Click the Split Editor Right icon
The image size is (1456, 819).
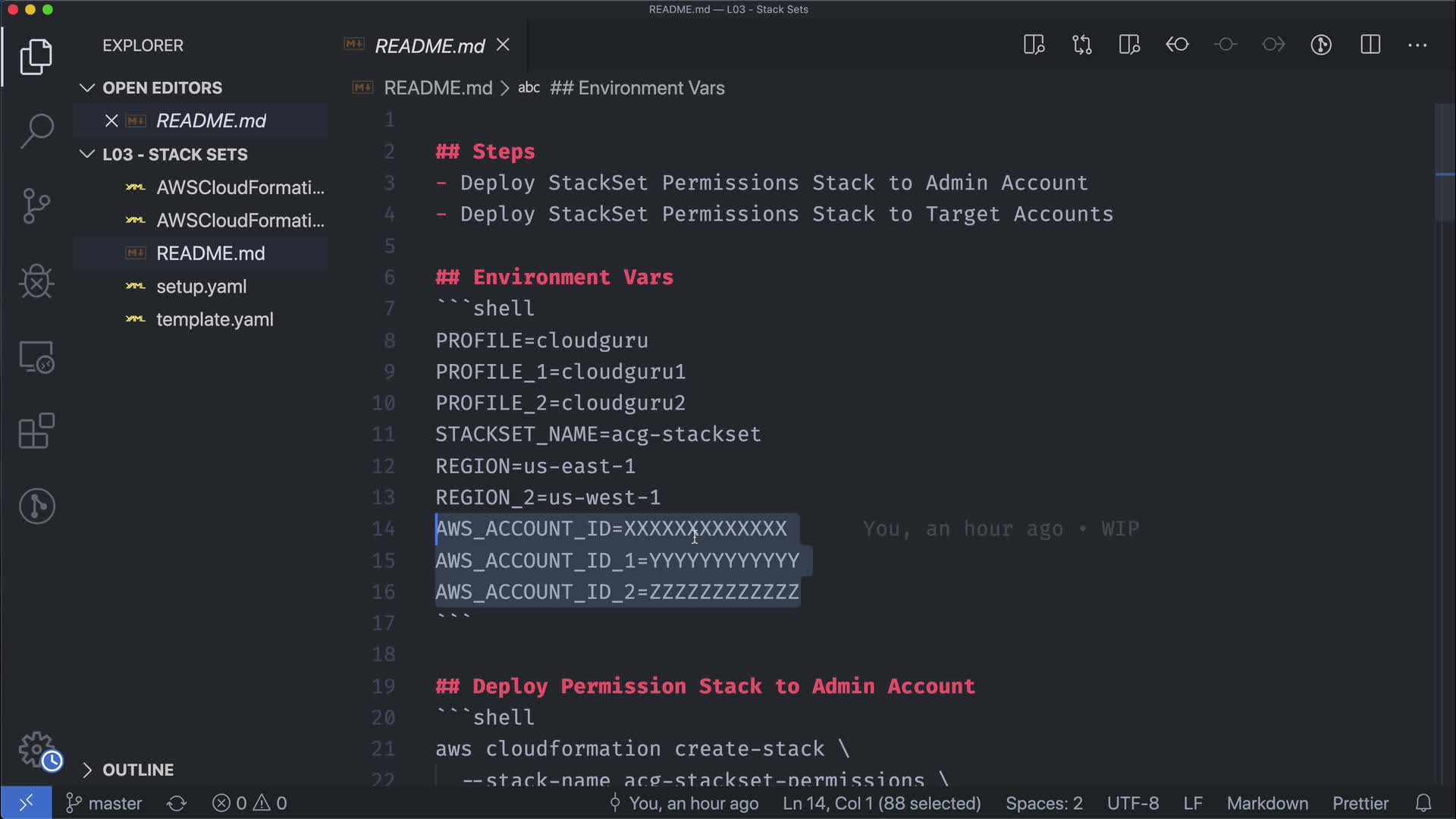point(1370,45)
